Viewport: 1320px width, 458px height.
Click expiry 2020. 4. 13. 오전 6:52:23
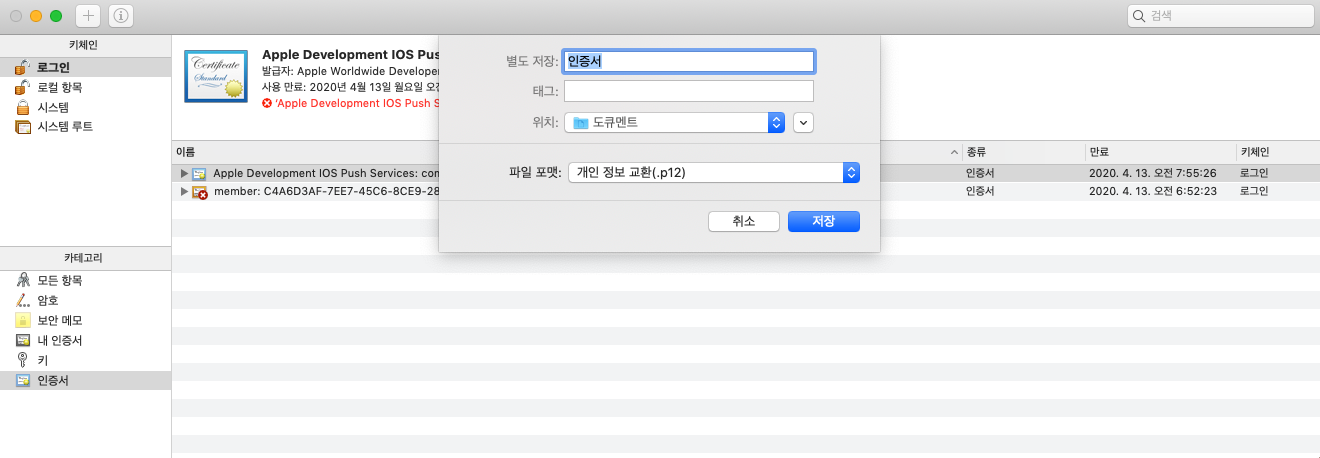[x=1153, y=191]
